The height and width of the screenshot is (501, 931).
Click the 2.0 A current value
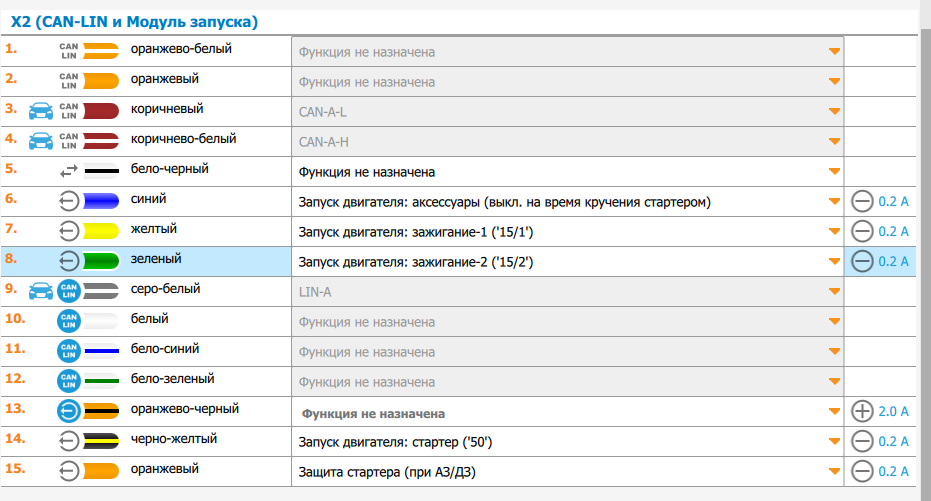(893, 412)
